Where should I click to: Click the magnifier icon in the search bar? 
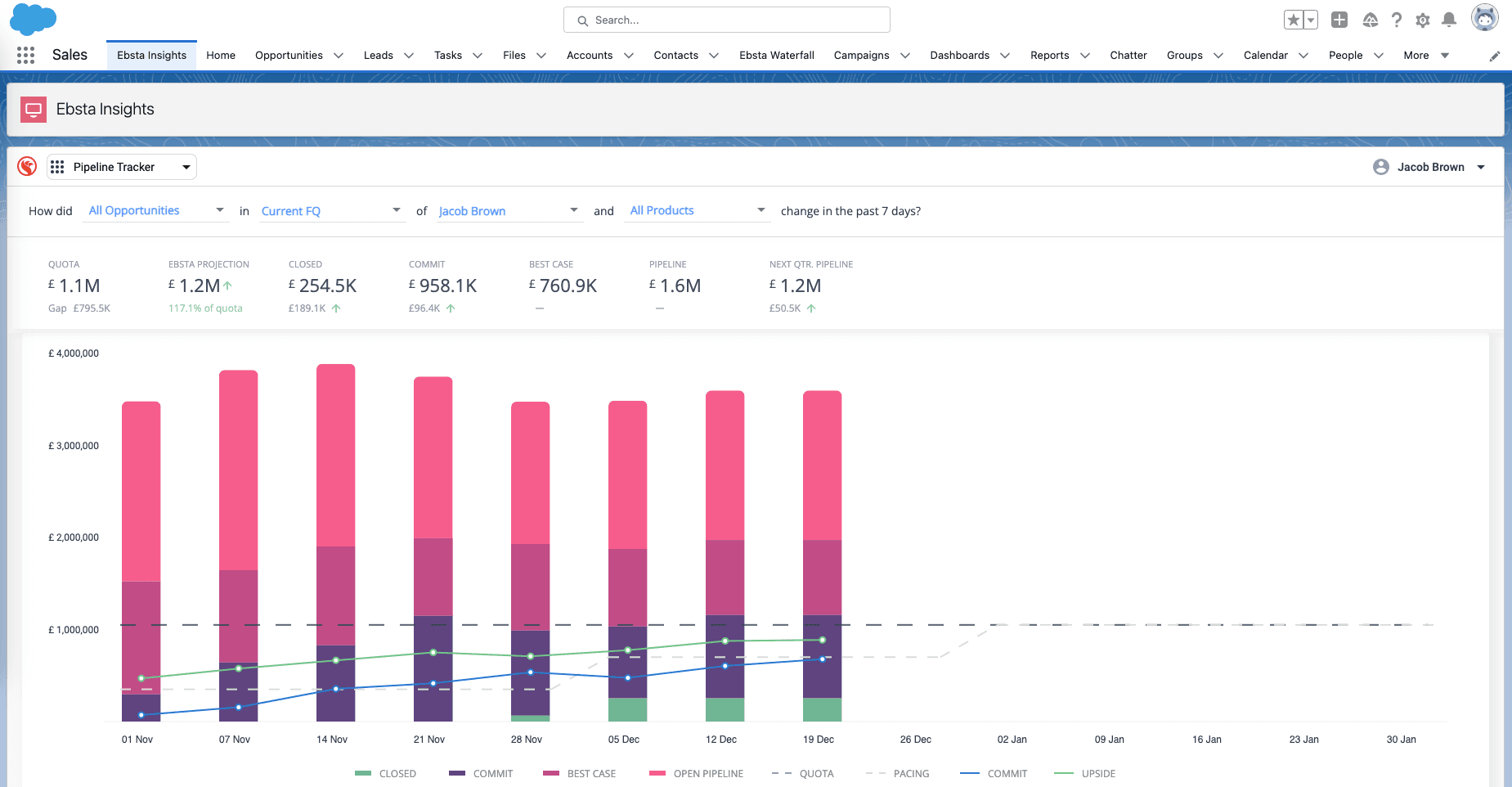583,20
